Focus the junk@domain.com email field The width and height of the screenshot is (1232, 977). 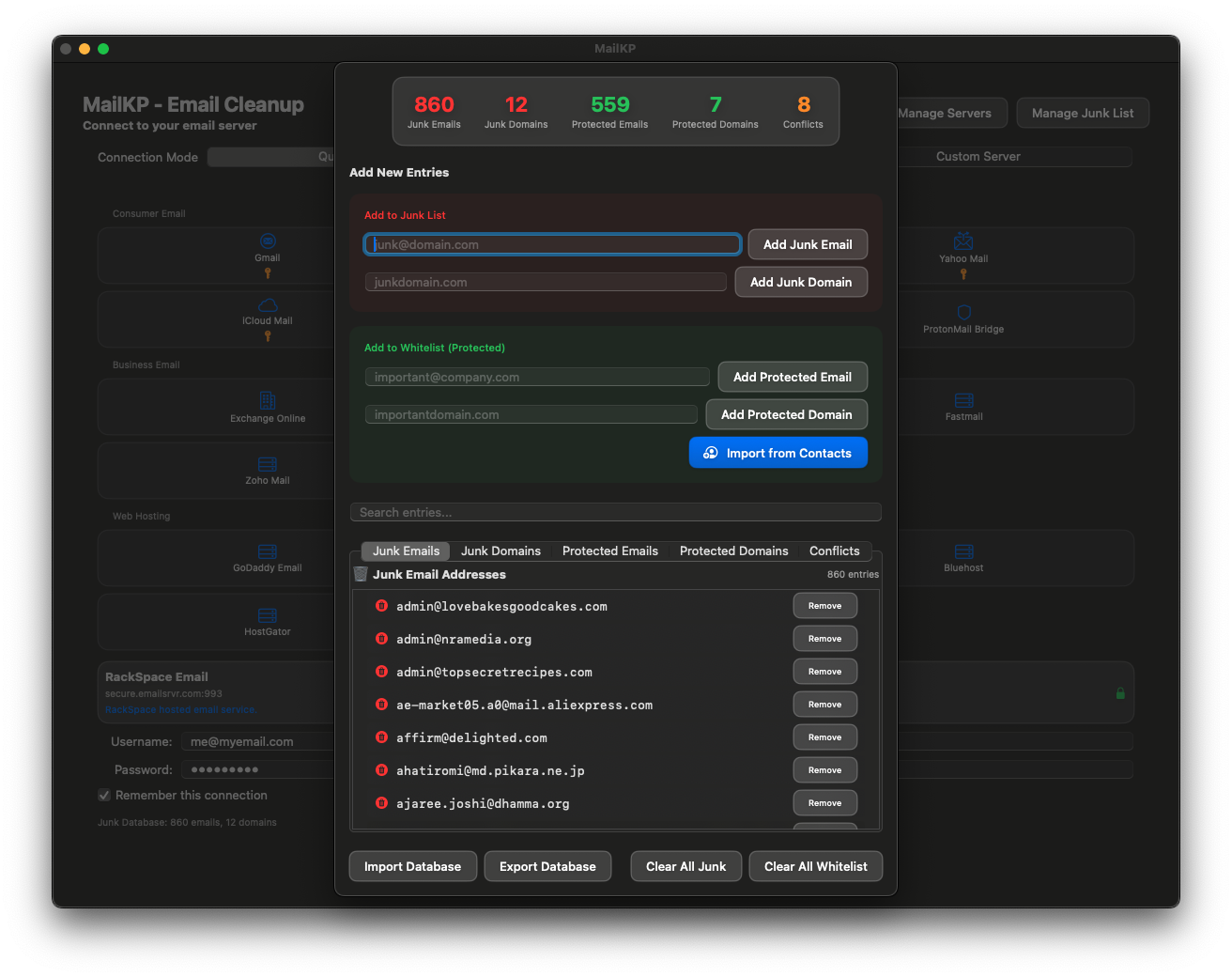553,244
